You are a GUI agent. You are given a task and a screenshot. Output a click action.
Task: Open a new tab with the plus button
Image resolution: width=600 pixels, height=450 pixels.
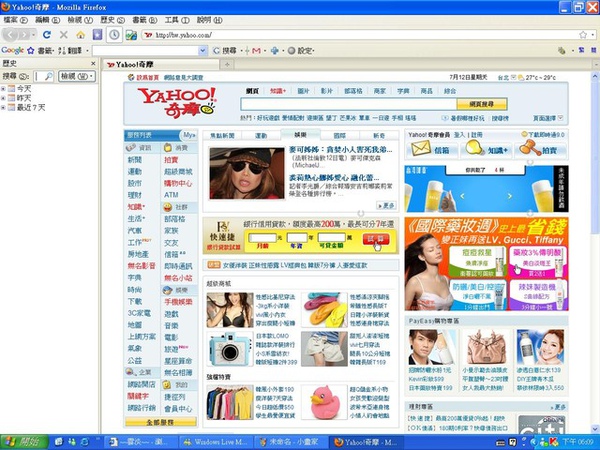pos(227,64)
